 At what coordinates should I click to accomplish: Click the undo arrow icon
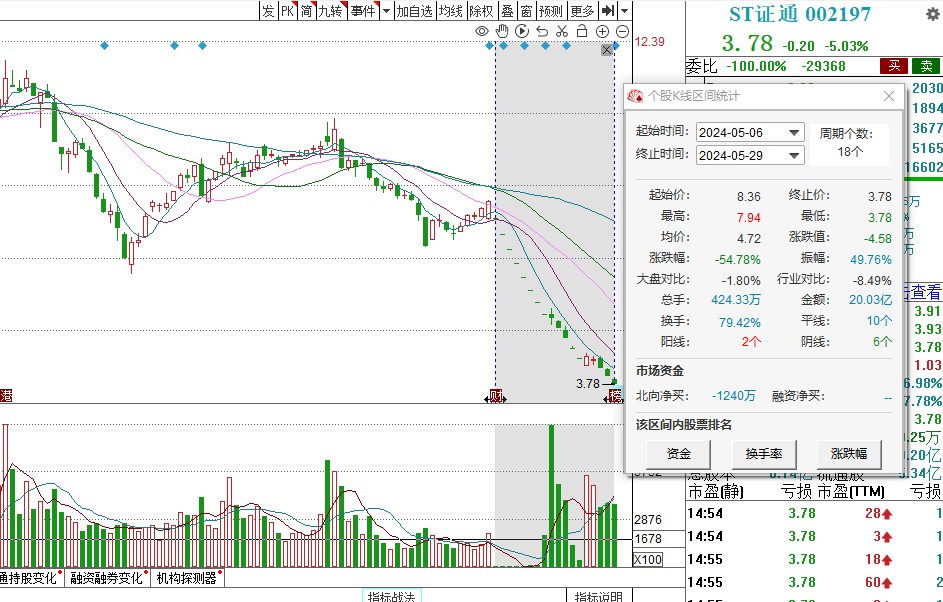(x=542, y=31)
